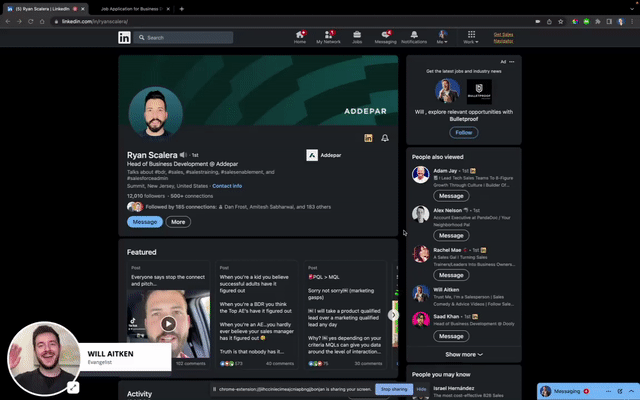Message Saad Khan
Image resolution: width=640 pixels, height=400 pixels.
click(x=451, y=336)
